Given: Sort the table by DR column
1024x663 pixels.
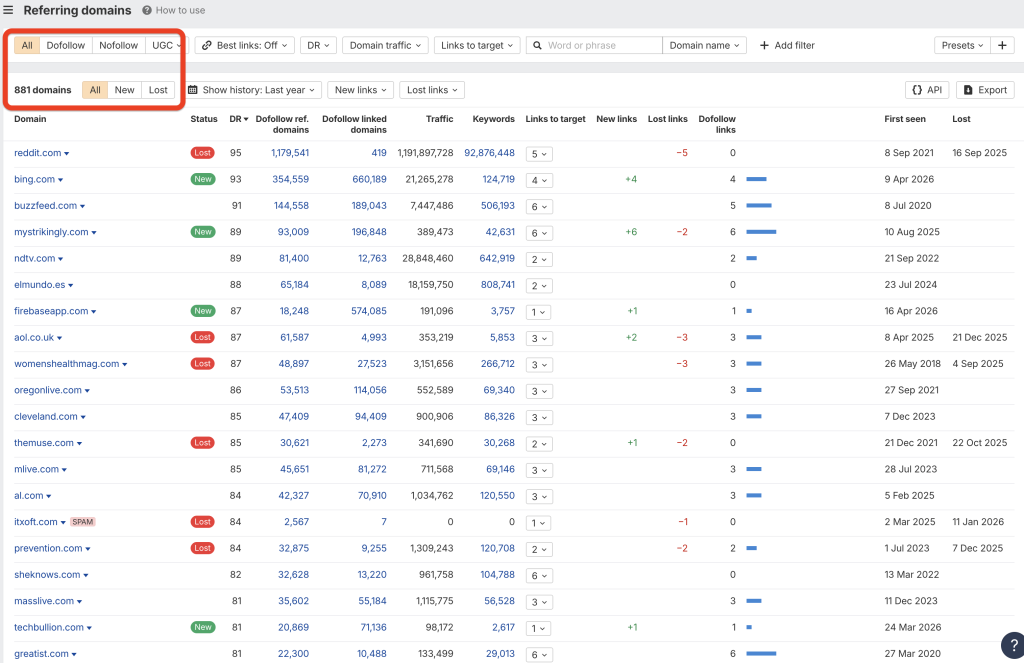Looking at the screenshot, I should point(238,119).
